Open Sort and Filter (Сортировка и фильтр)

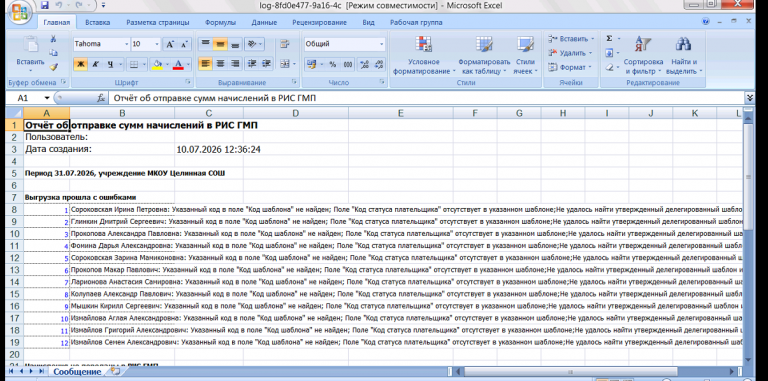click(x=643, y=56)
